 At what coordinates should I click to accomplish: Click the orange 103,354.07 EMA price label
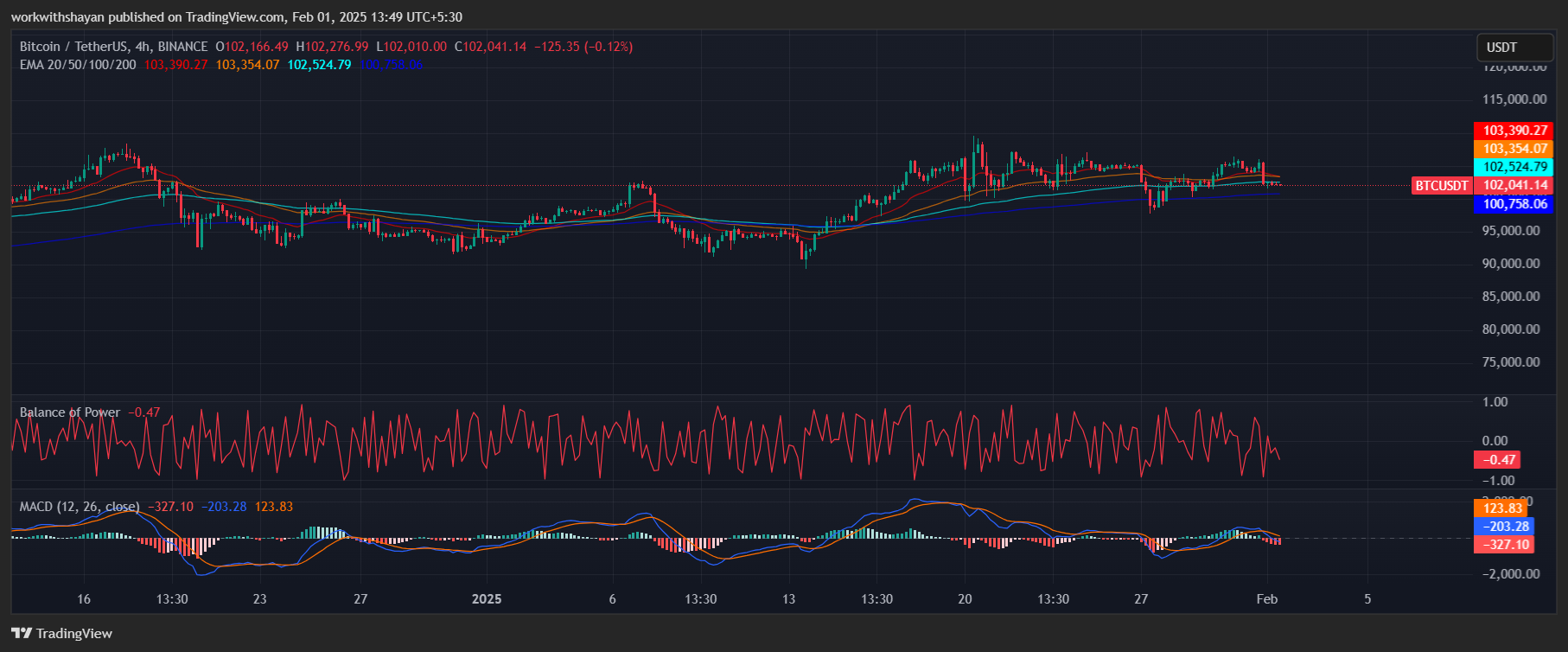pyautogui.click(x=1514, y=149)
